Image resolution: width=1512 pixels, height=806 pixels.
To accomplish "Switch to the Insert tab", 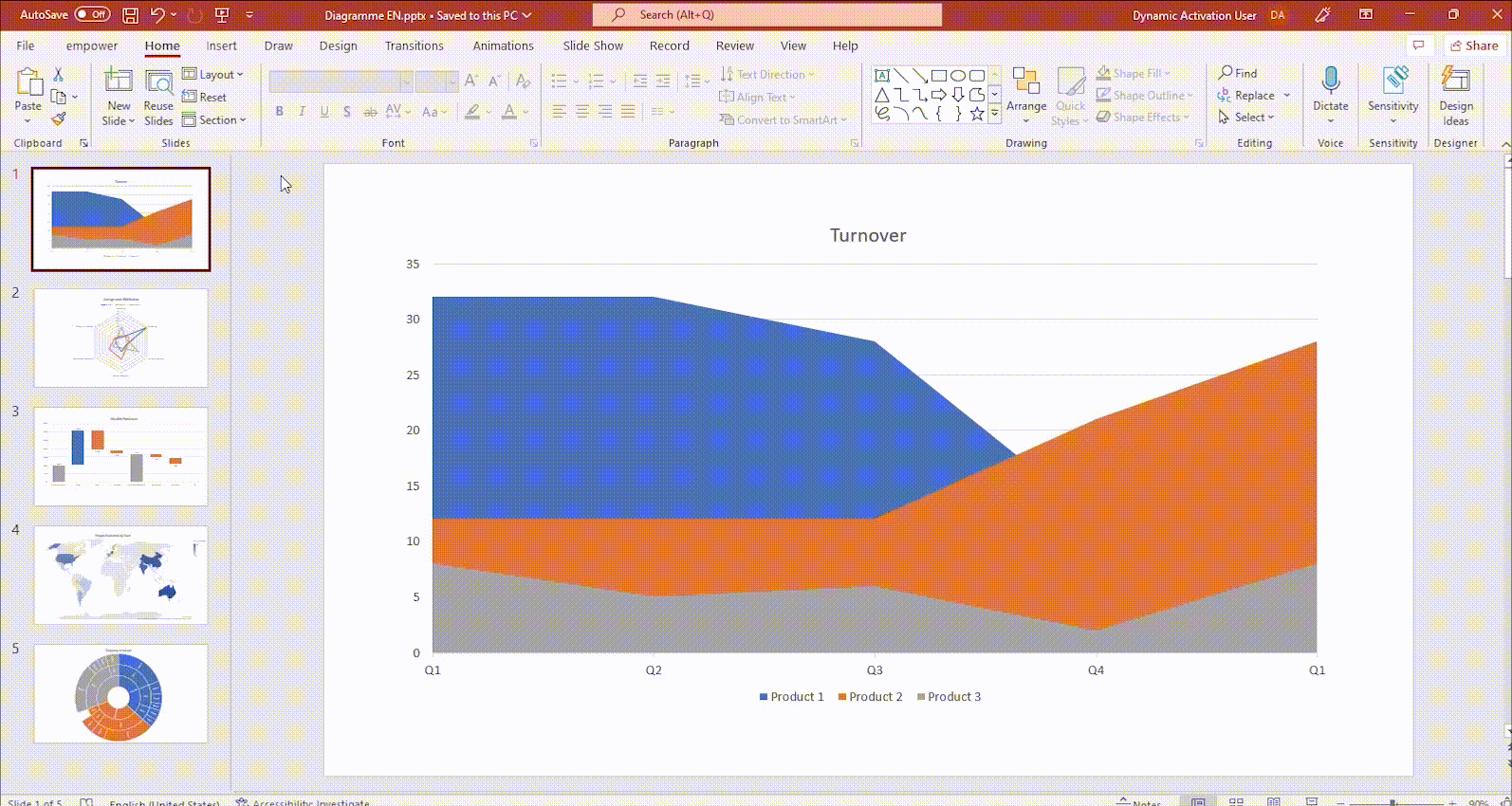I will coord(221,46).
